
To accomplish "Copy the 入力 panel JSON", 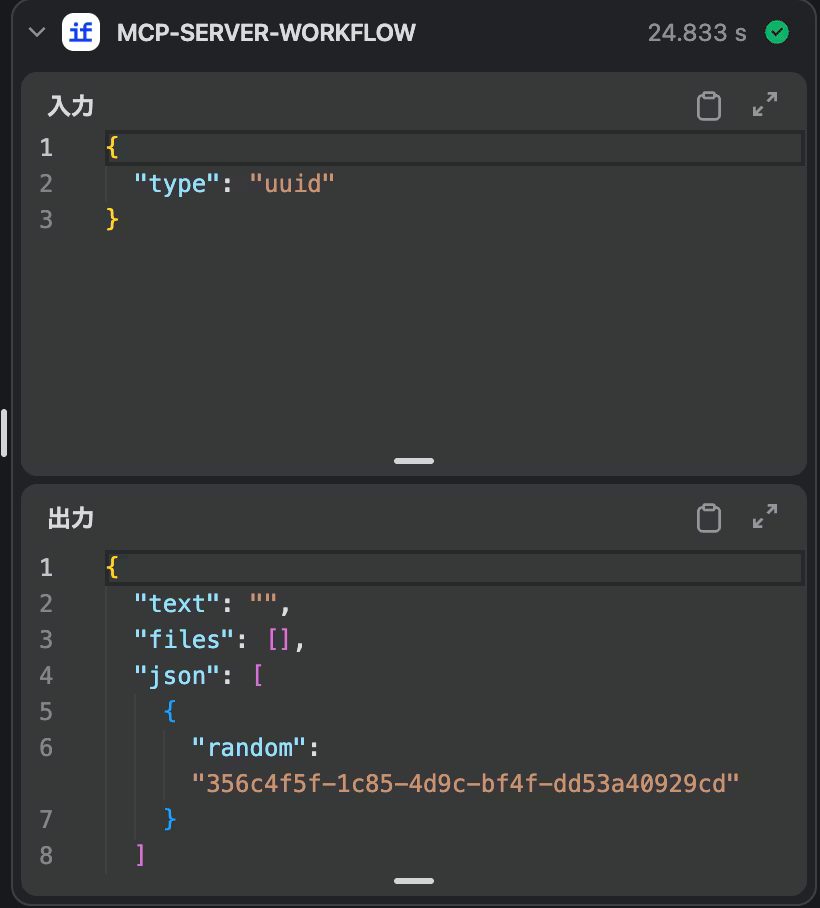I will pos(708,105).
